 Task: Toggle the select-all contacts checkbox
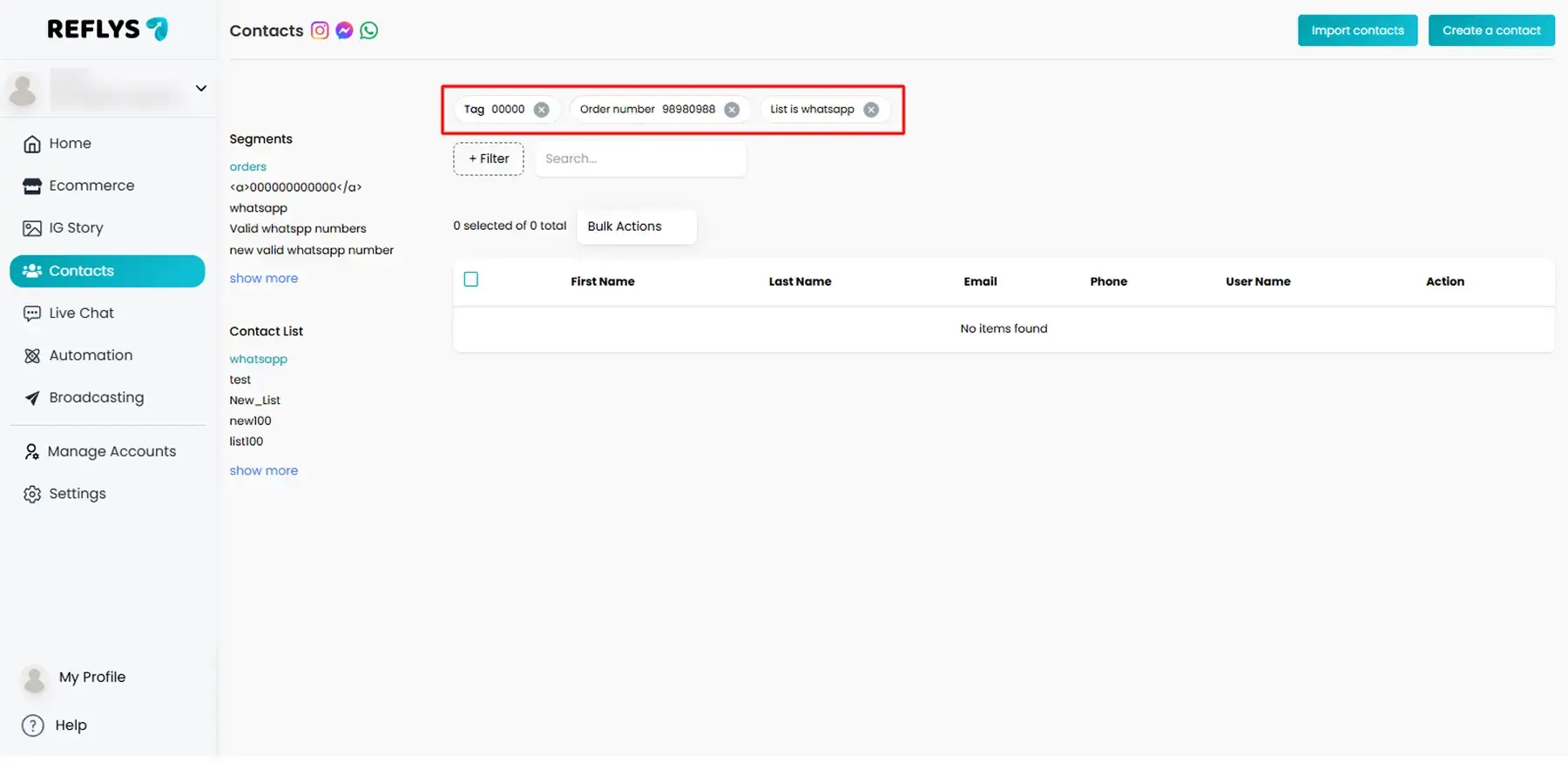point(471,280)
